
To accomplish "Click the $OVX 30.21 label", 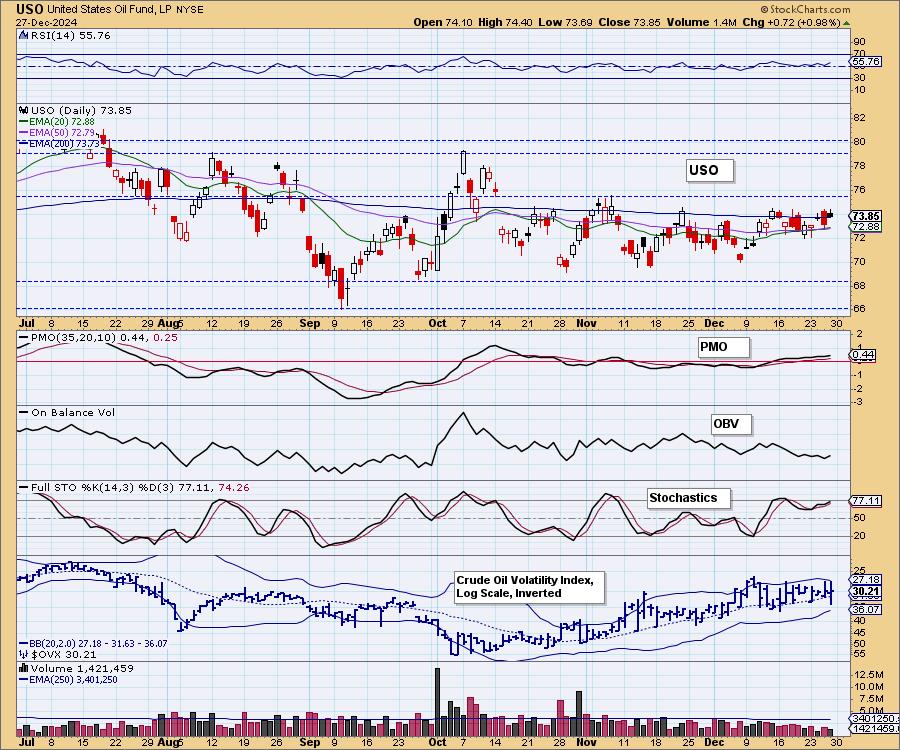I will tap(63, 654).
